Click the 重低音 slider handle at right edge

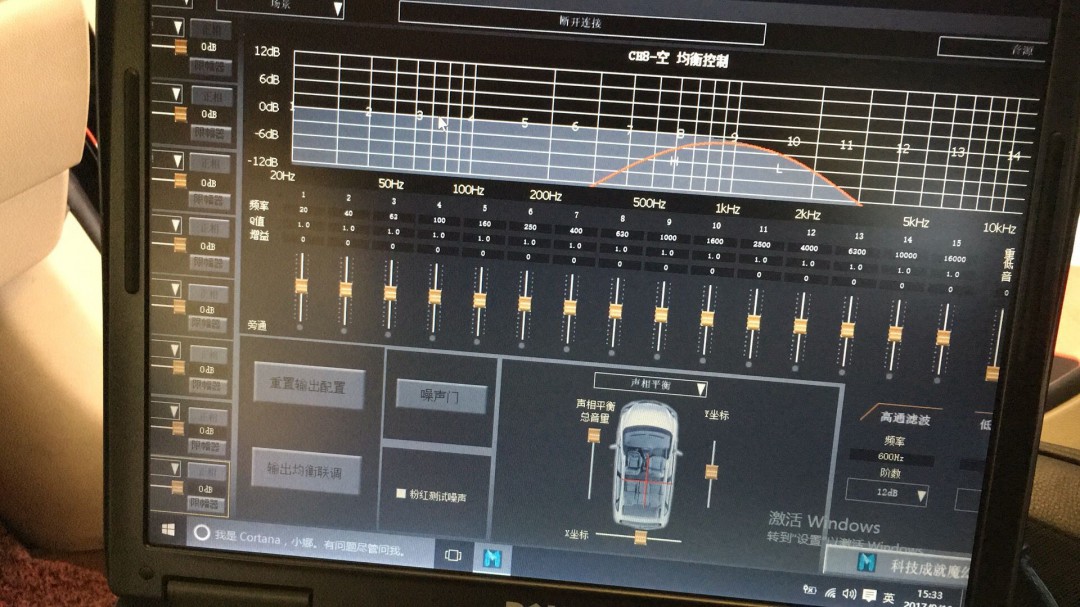pos(992,373)
